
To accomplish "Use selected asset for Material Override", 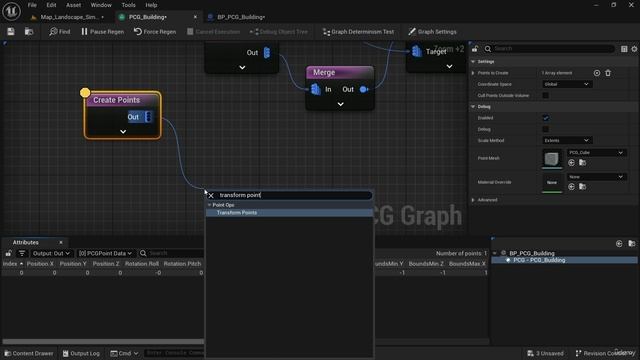I will click(571, 187).
